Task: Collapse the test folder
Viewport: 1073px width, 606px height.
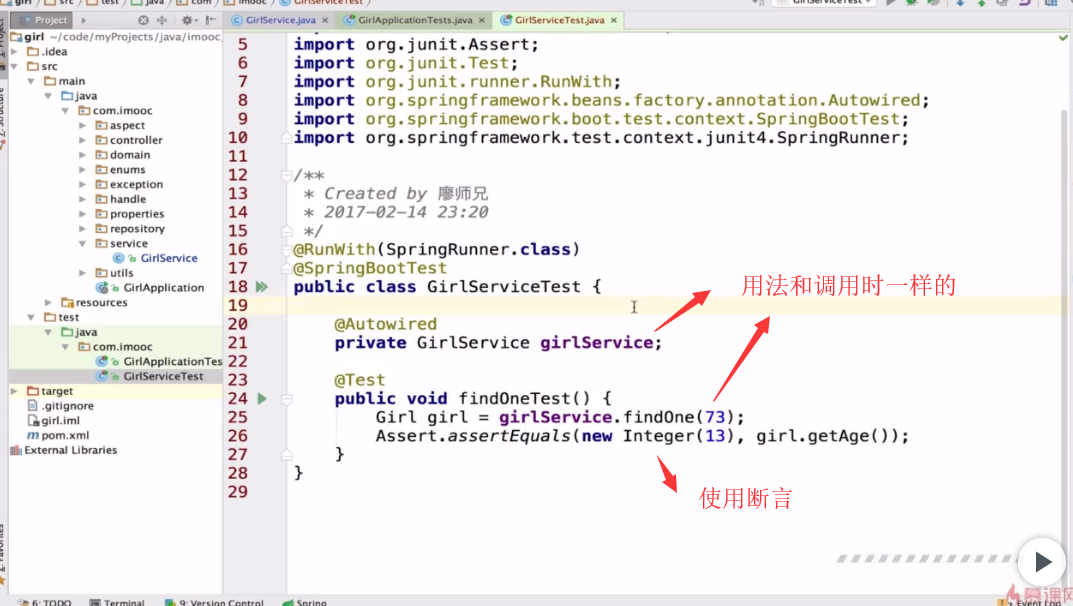Action: [x=31, y=317]
